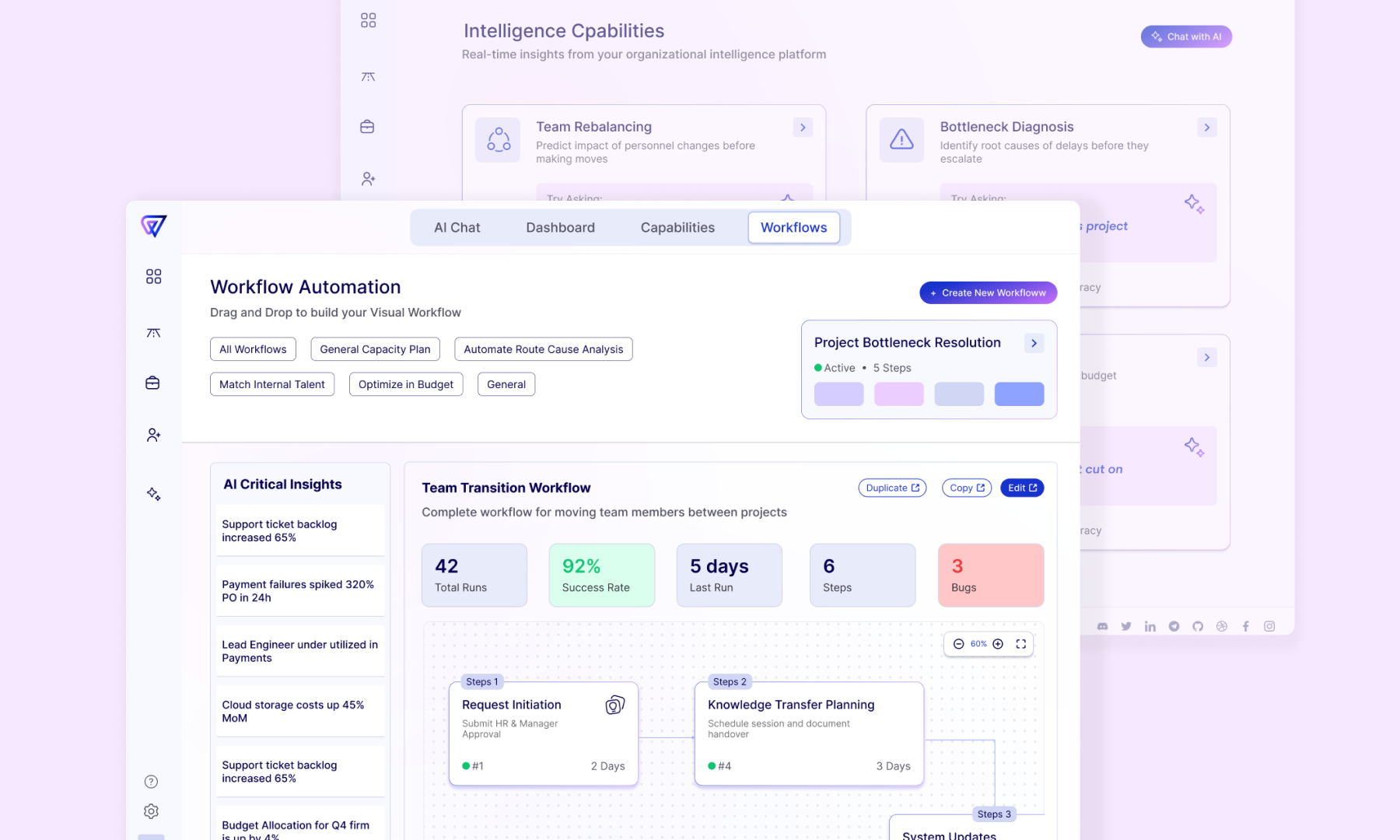Select the Knowledge Transfer Planning step node
1400x840 pixels.
point(809,734)
